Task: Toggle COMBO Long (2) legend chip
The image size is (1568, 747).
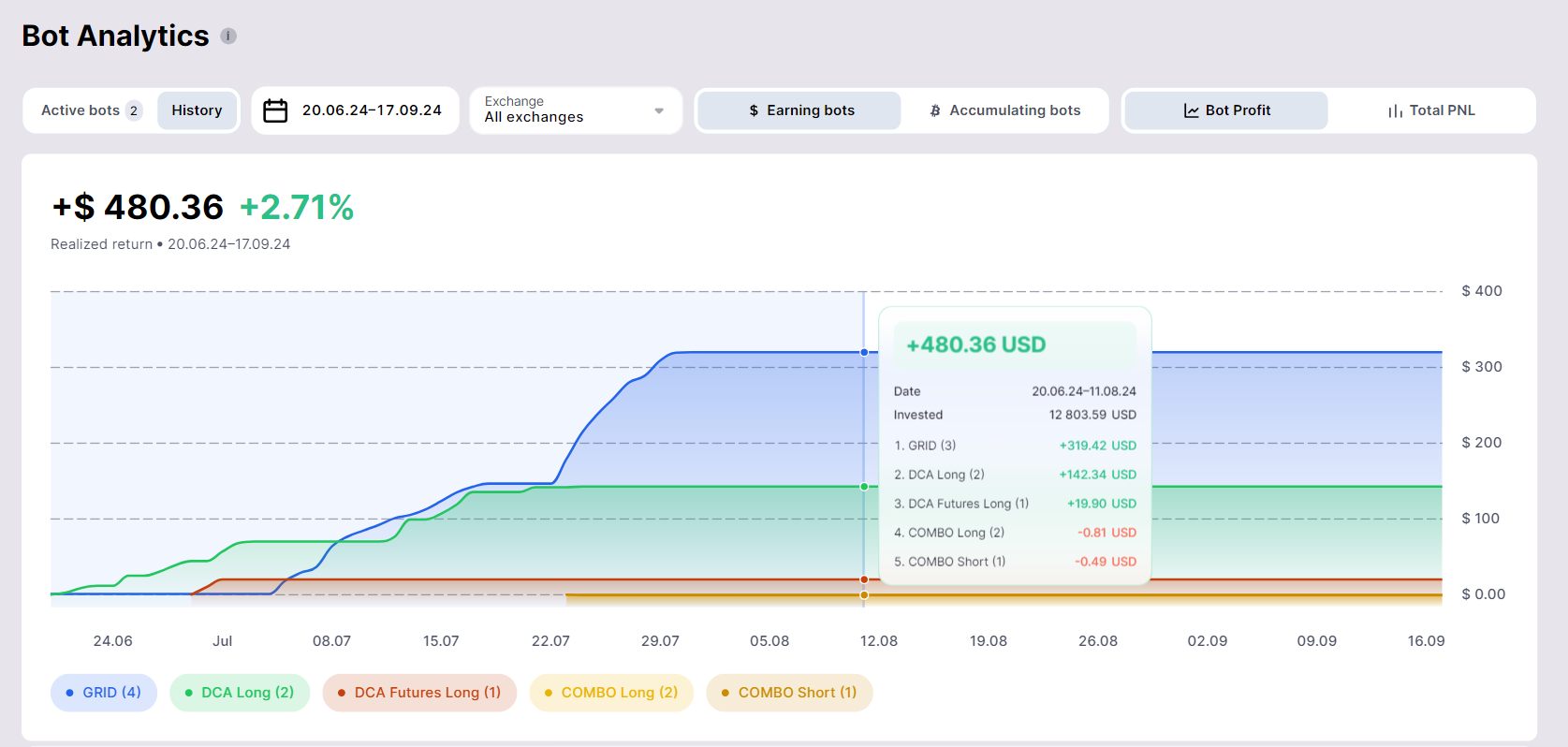Action: coord(611,693)
